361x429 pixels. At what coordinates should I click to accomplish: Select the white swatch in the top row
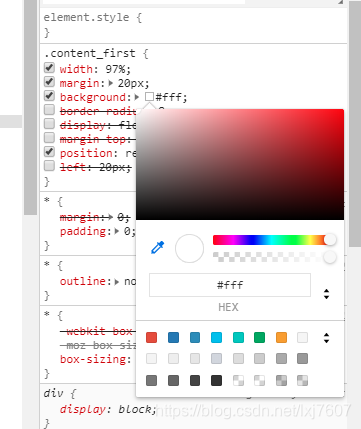point(302,337)
